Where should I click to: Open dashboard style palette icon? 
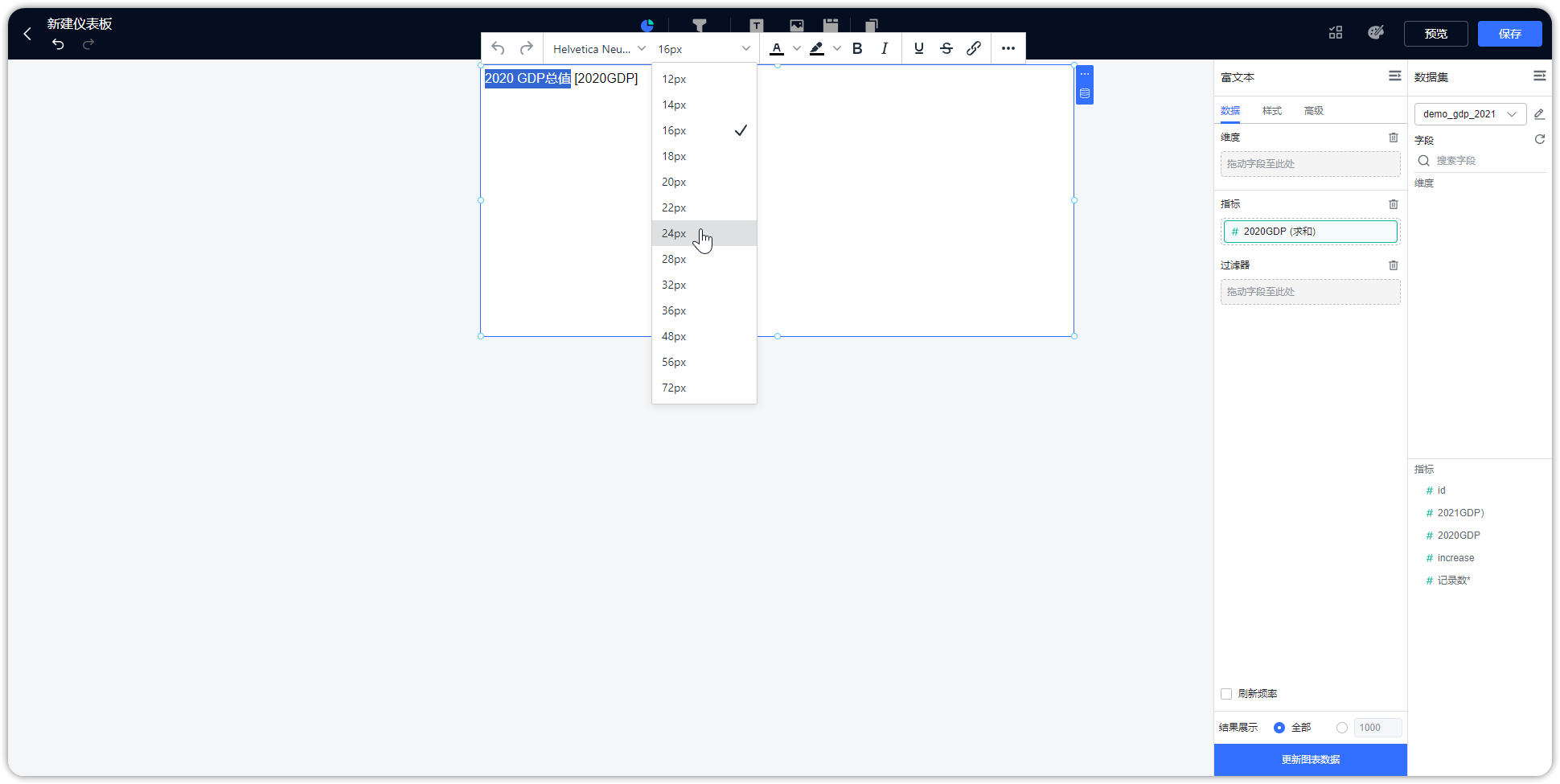click(1376, 32)
